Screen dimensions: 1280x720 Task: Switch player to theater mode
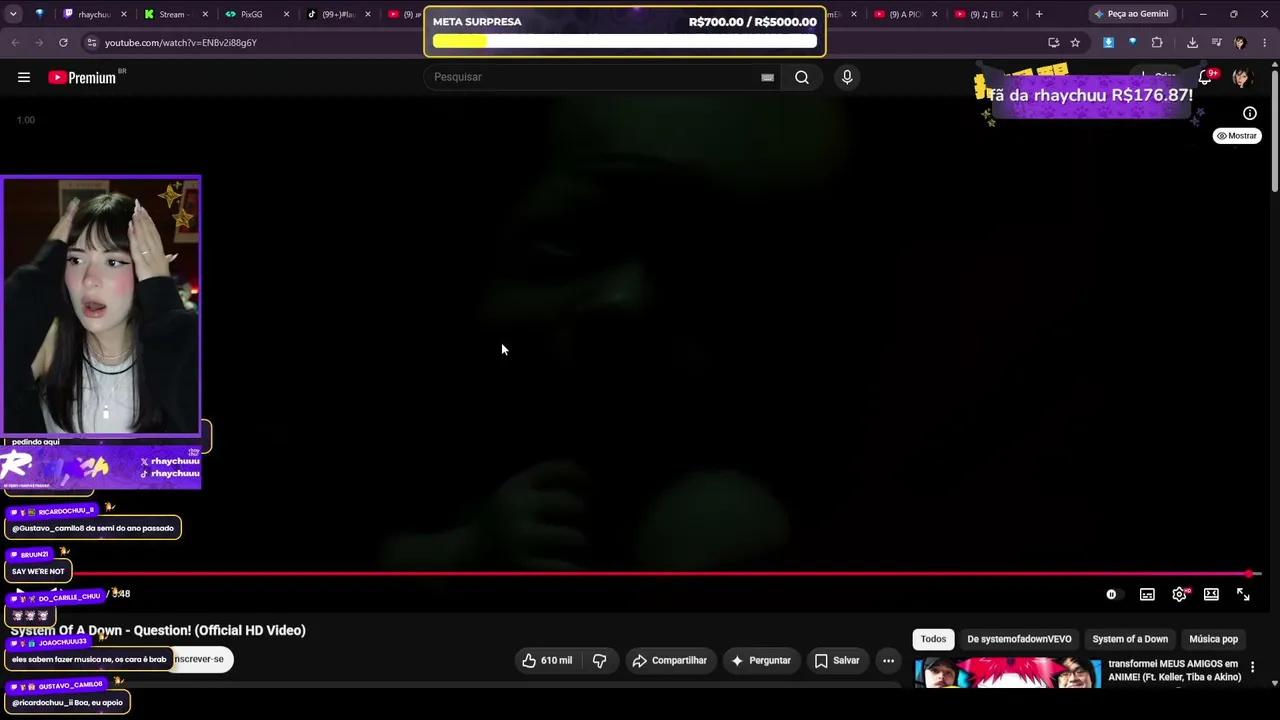(1211, 594)
